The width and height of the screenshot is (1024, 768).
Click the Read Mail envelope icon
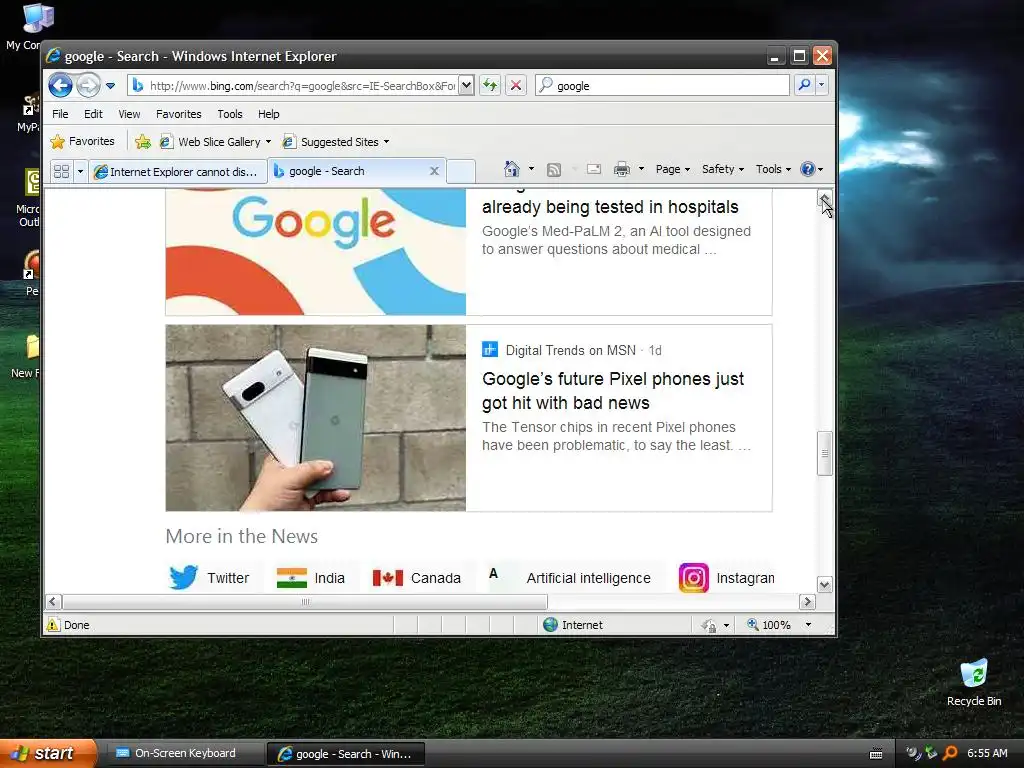tap(594, 169)
